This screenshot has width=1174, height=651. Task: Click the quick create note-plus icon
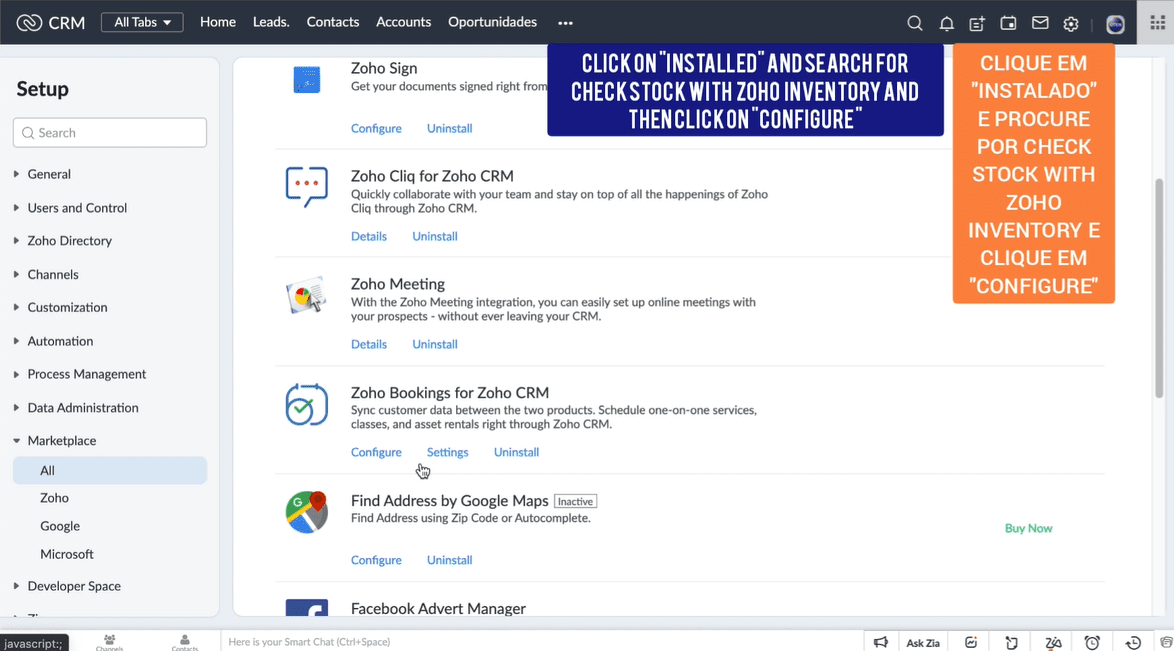point(977,23)
